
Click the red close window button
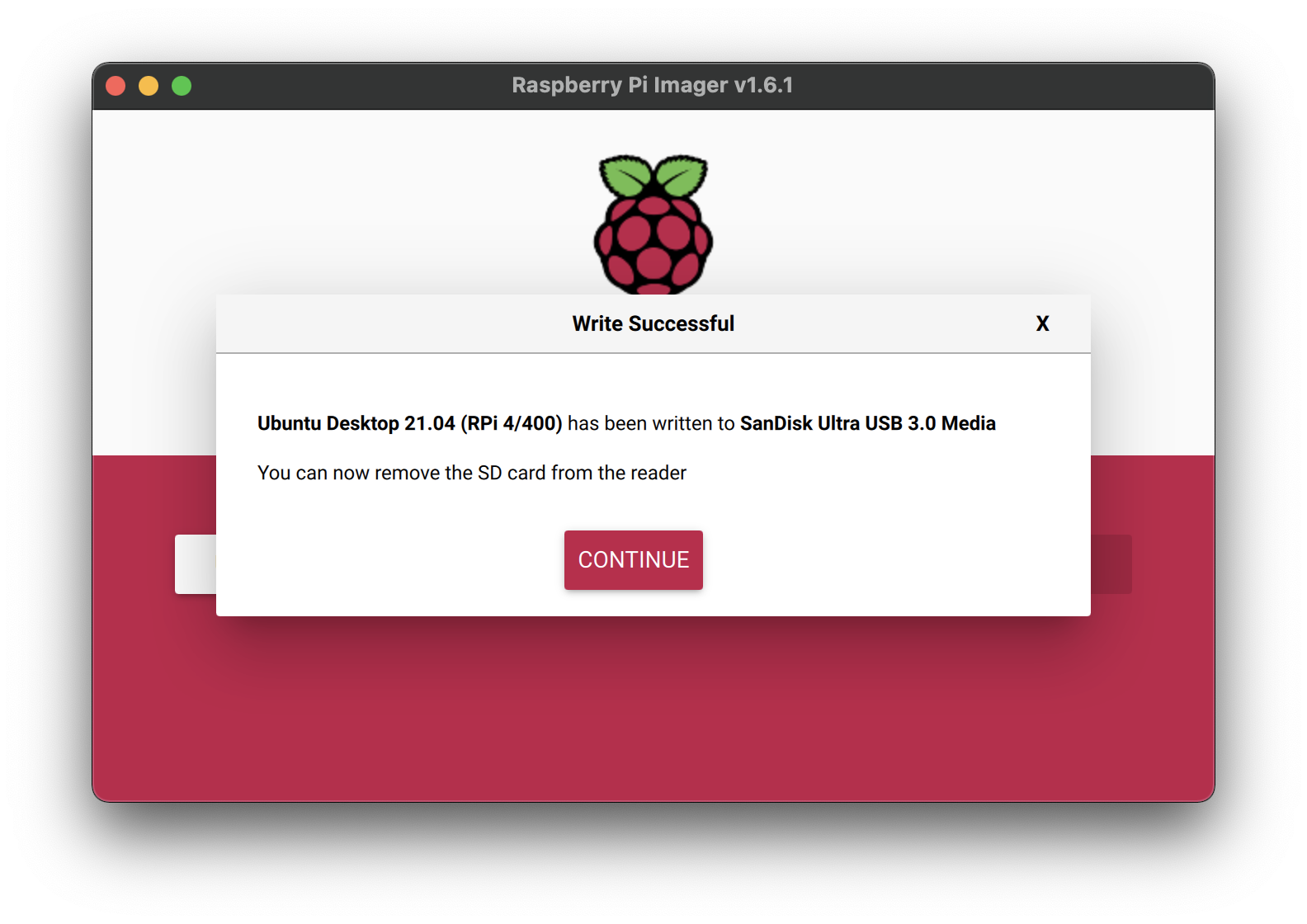click(116, 86)
